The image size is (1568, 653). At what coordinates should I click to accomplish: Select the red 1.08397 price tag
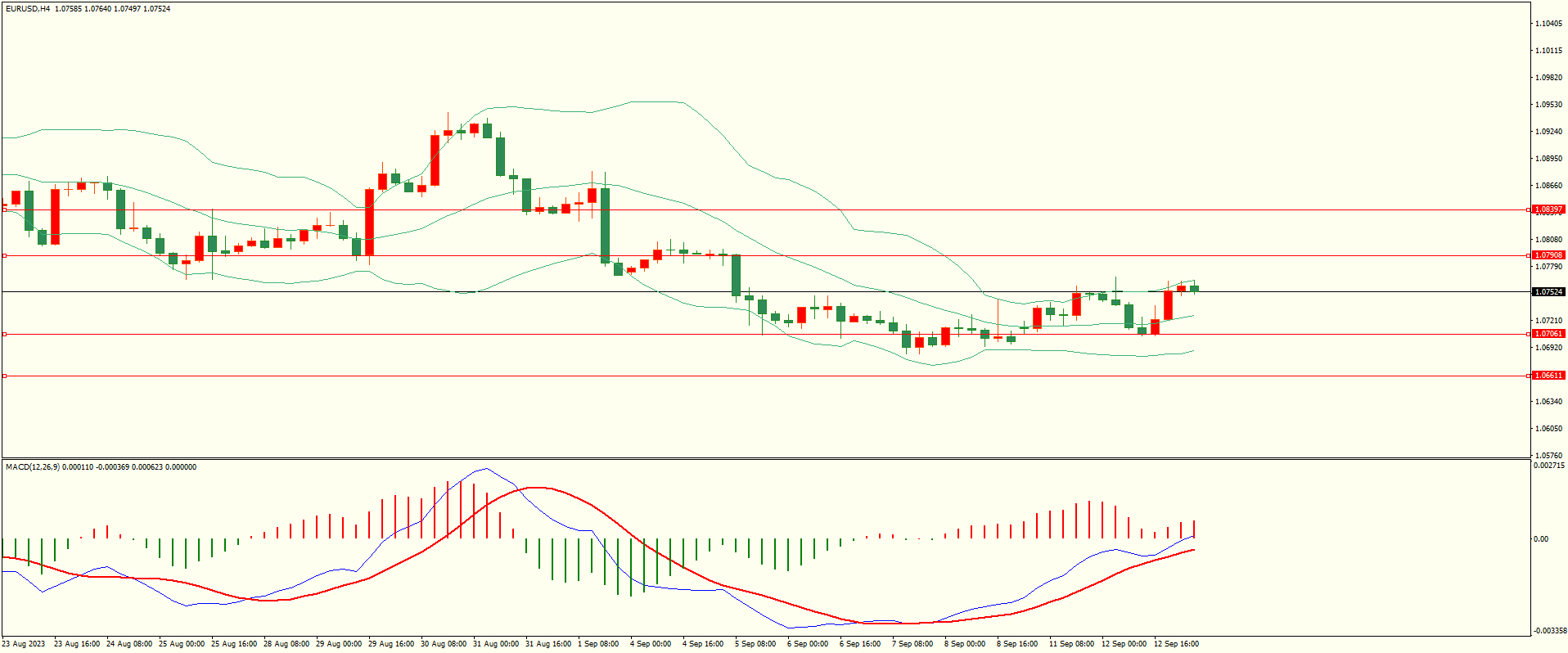coord(1548,209)
